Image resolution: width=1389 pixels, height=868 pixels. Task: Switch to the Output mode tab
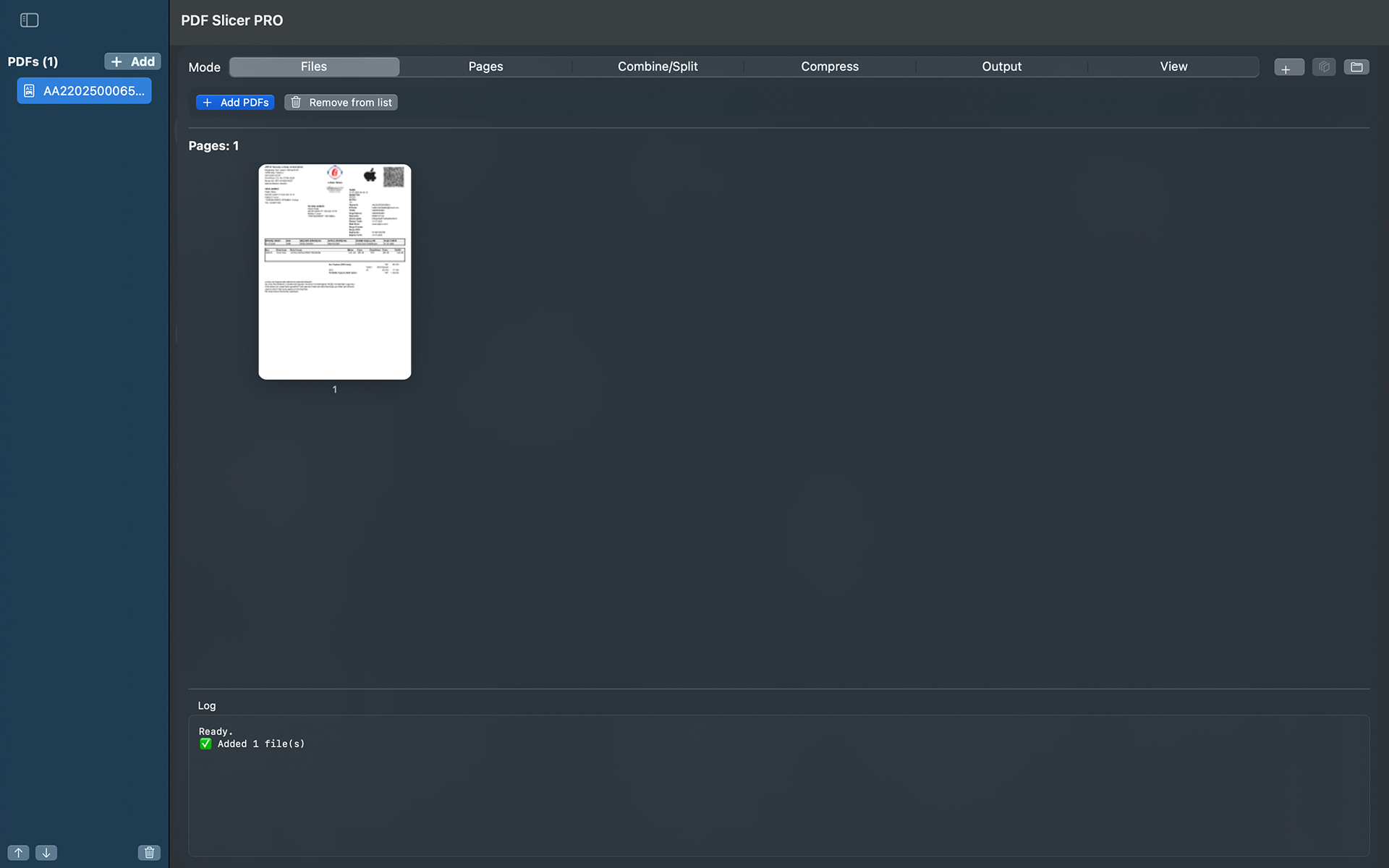[1001, 67]
